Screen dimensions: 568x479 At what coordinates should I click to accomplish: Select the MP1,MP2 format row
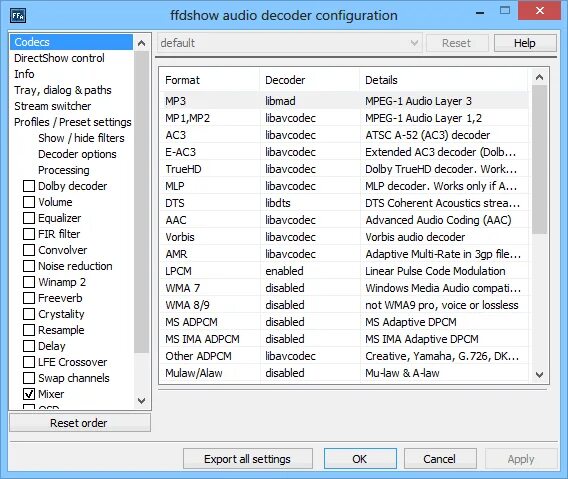[344, 118]
